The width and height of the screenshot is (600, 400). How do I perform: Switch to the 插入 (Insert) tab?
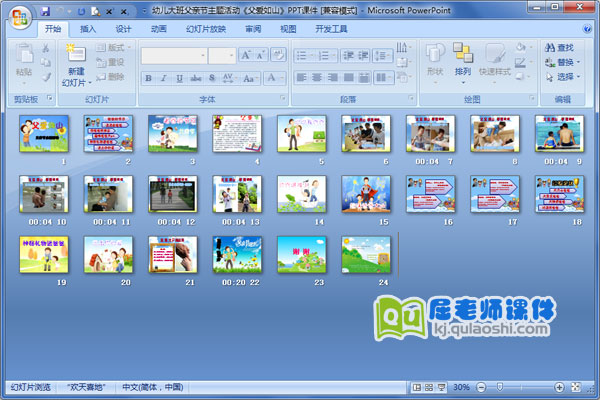tap(89, 29)
